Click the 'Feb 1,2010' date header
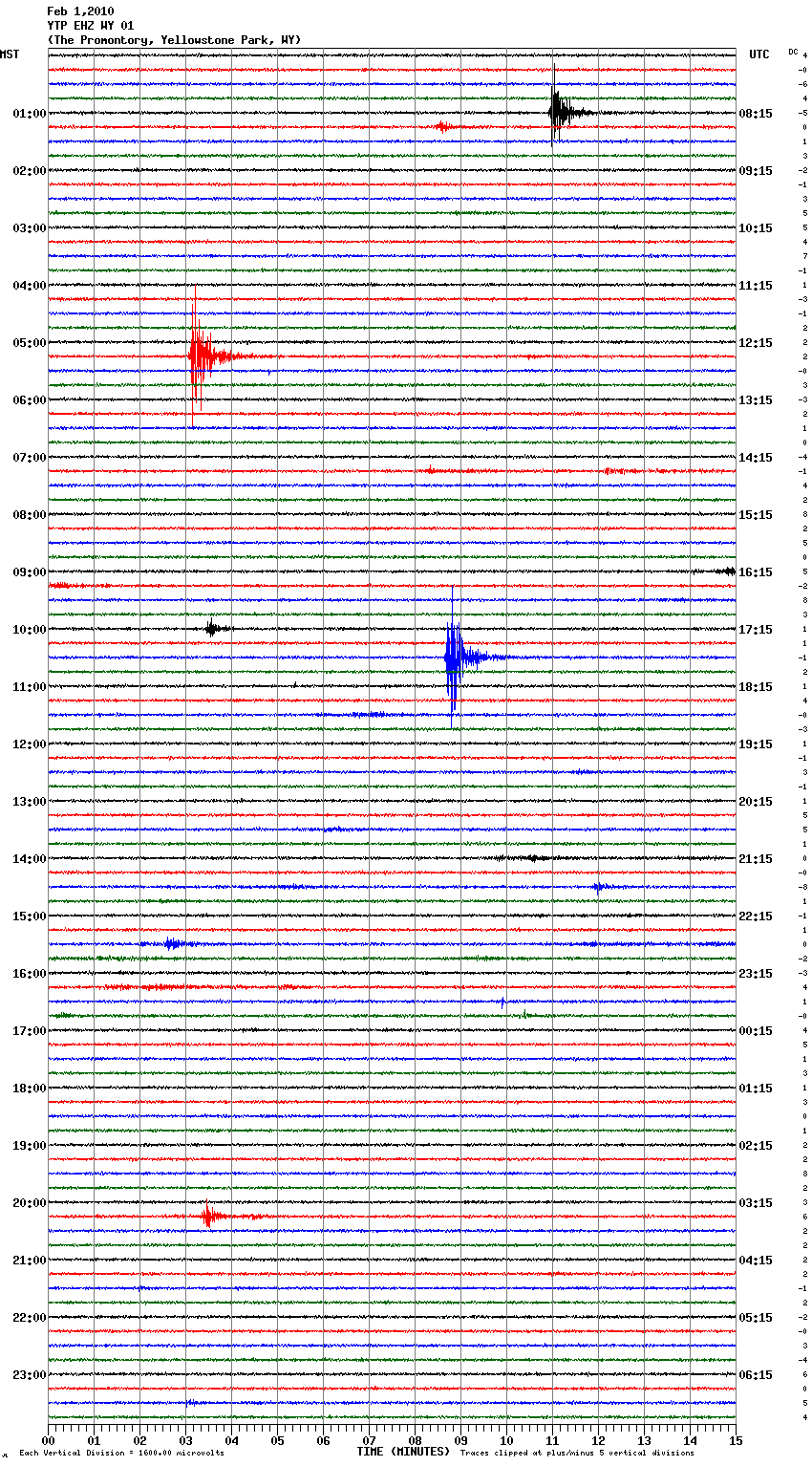The width and height of the screenshot is (812, 1466). tap(80, 11)
